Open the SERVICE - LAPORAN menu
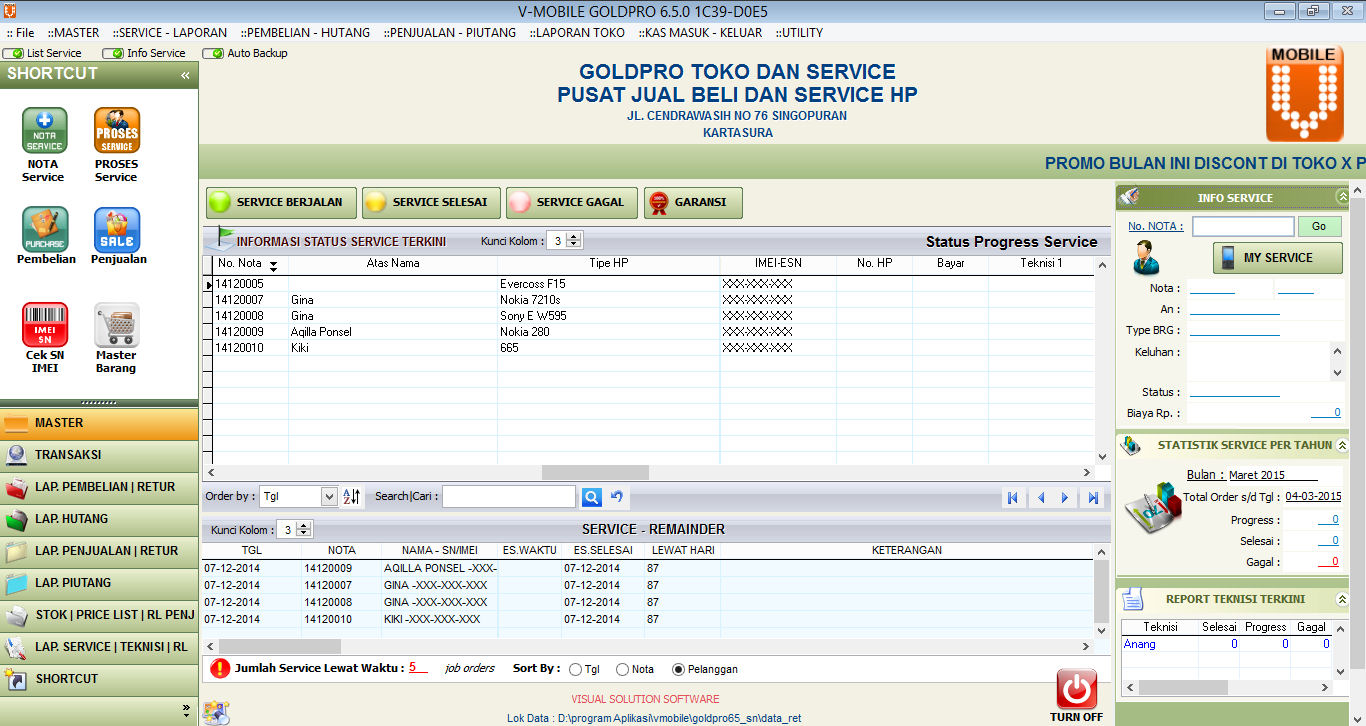The width and height of the screenshot is (1366, 726). tap(170, 32)
